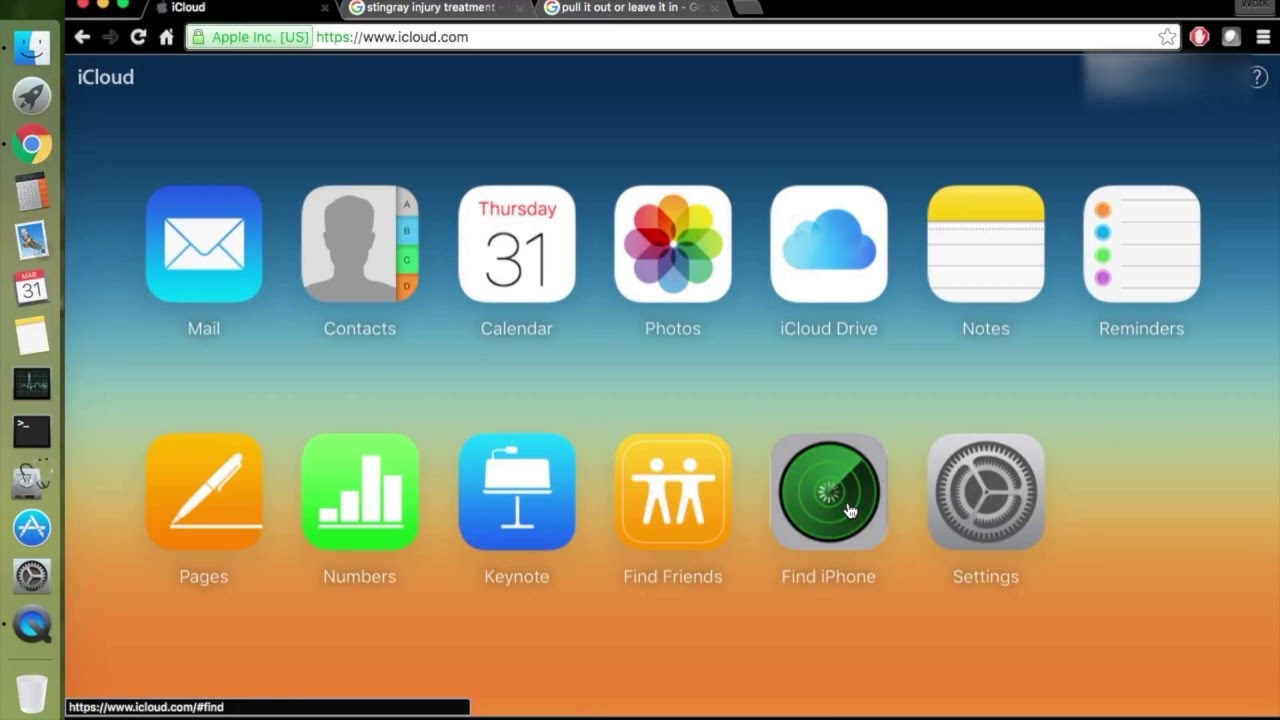Open iCloud Drive
Viewport: 1280px width, 720px height.
[829, 244]
